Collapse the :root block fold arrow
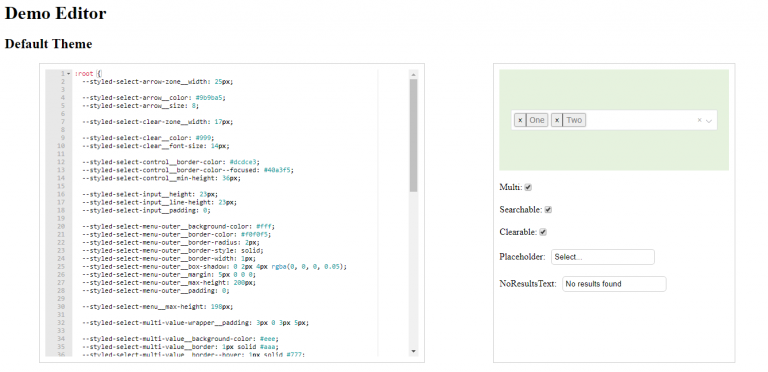 [68, 74]
